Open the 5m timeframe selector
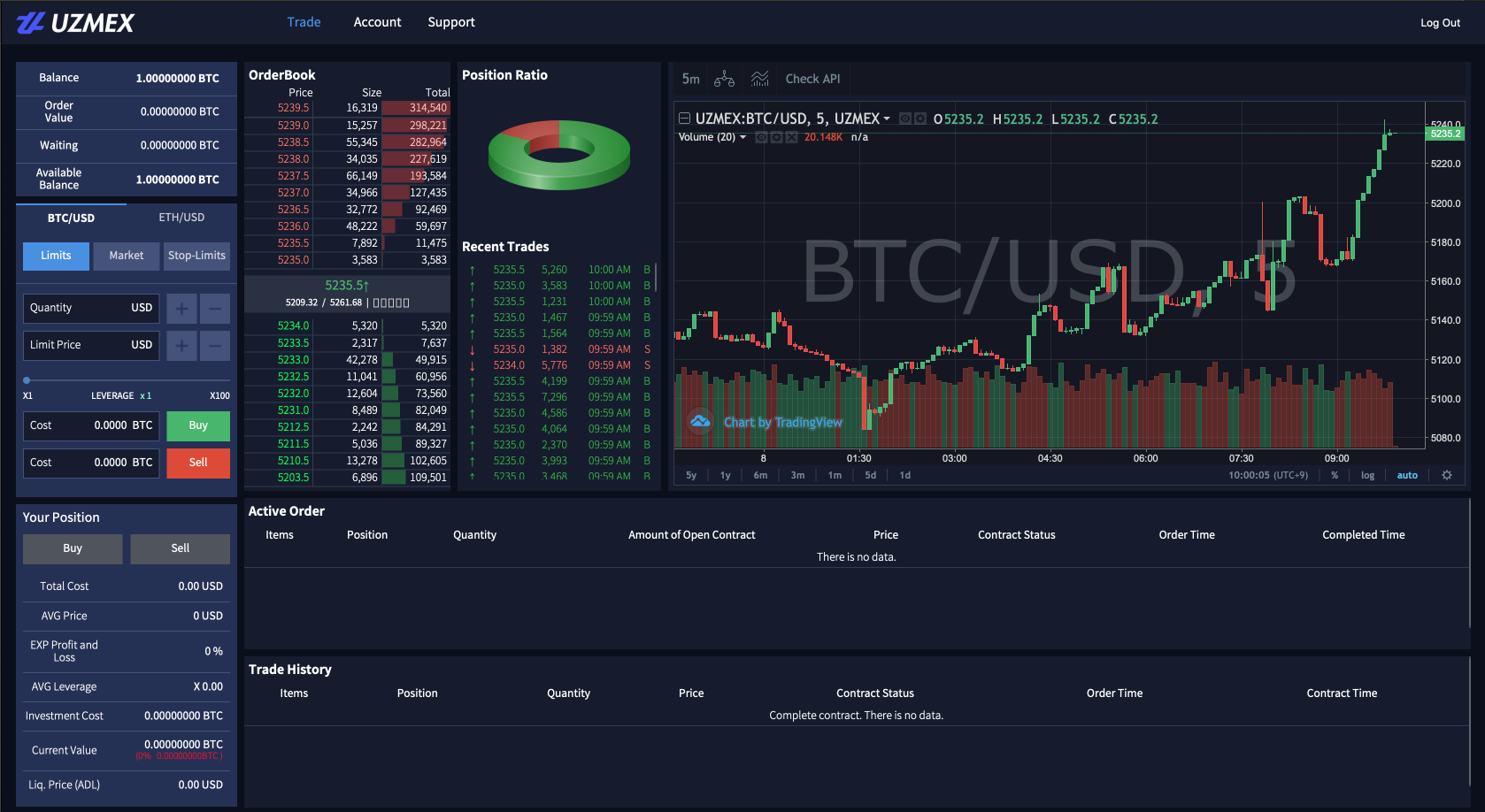Image resolution: width=1485 pixels, height=812 pixels. [690, 79]
